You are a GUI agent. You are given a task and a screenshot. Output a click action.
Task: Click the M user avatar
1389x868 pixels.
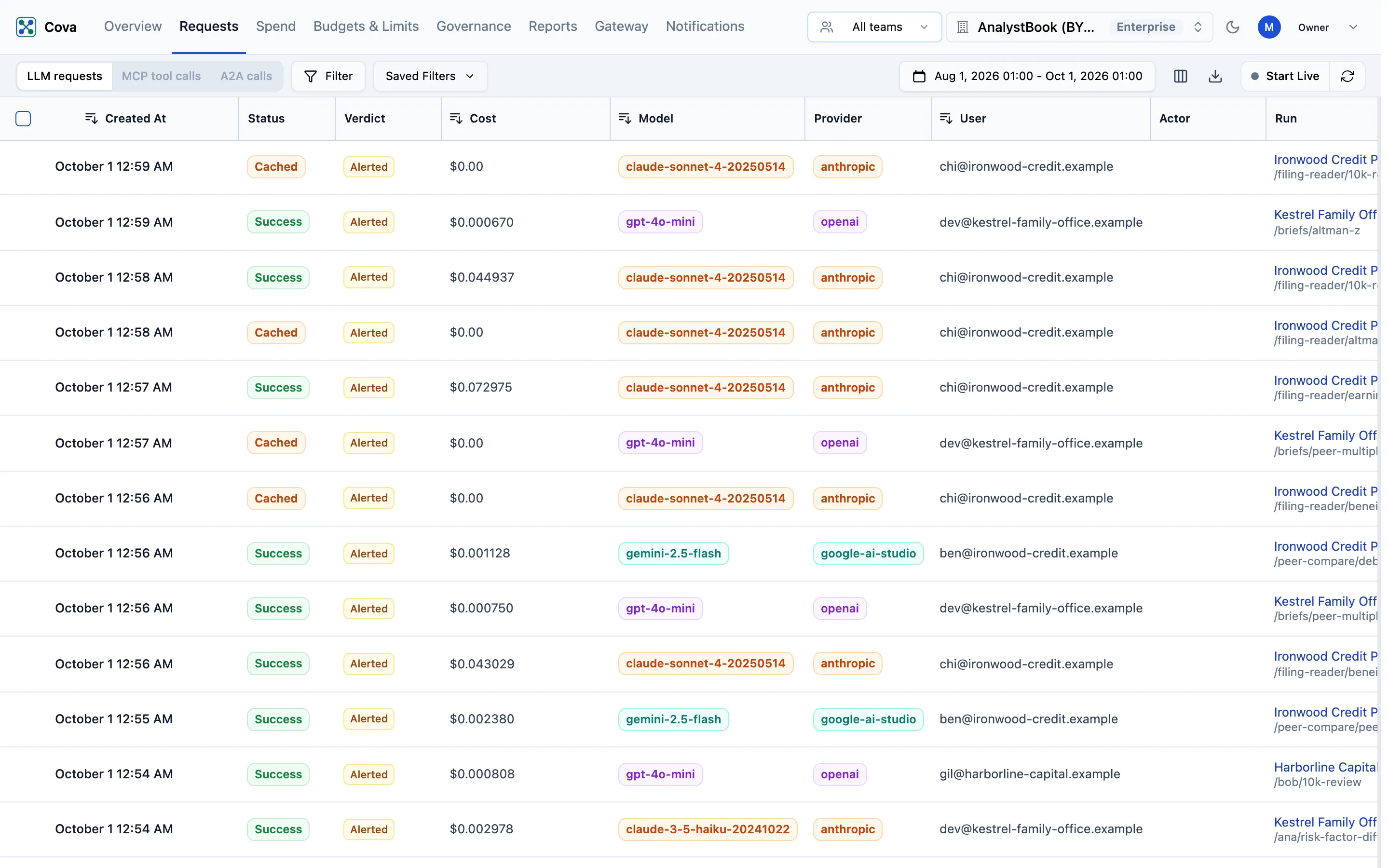(x=1269, y=27)
